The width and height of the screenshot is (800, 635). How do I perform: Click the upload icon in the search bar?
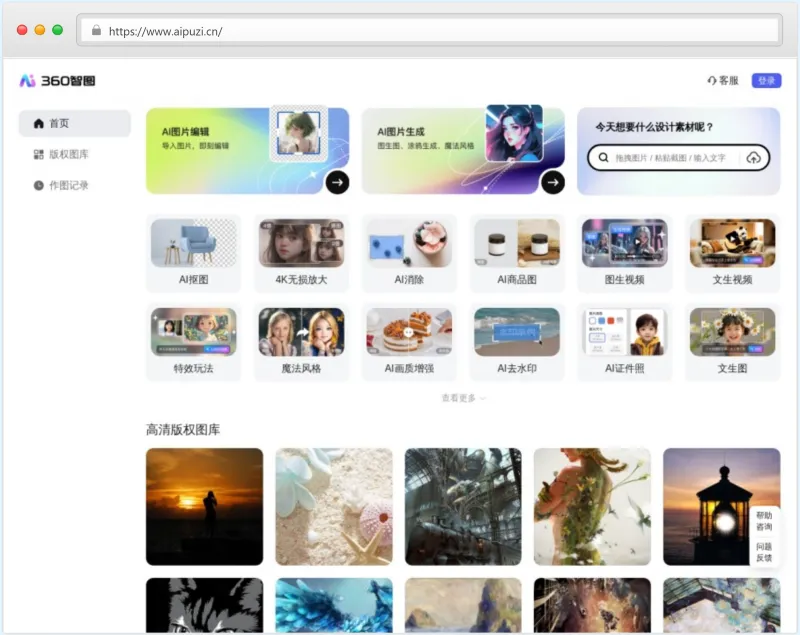[753, 158]
